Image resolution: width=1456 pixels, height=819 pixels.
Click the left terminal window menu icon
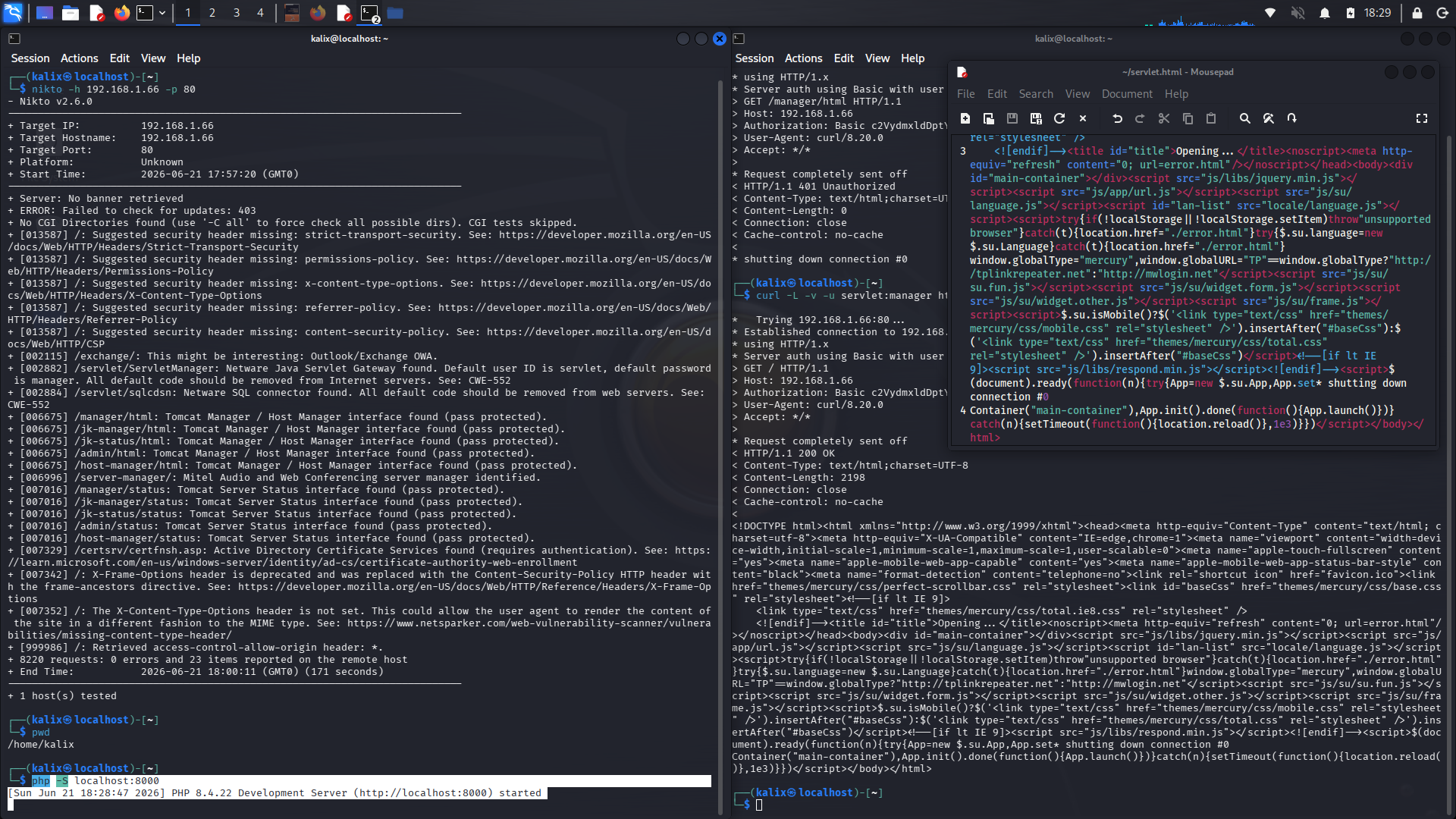point(14,39)
